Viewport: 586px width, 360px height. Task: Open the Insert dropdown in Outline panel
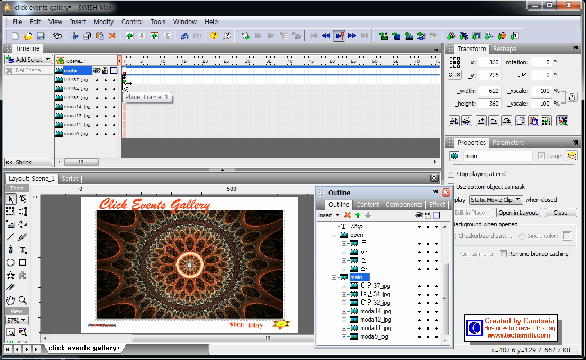pyautogui.click(x=328, y=215)
